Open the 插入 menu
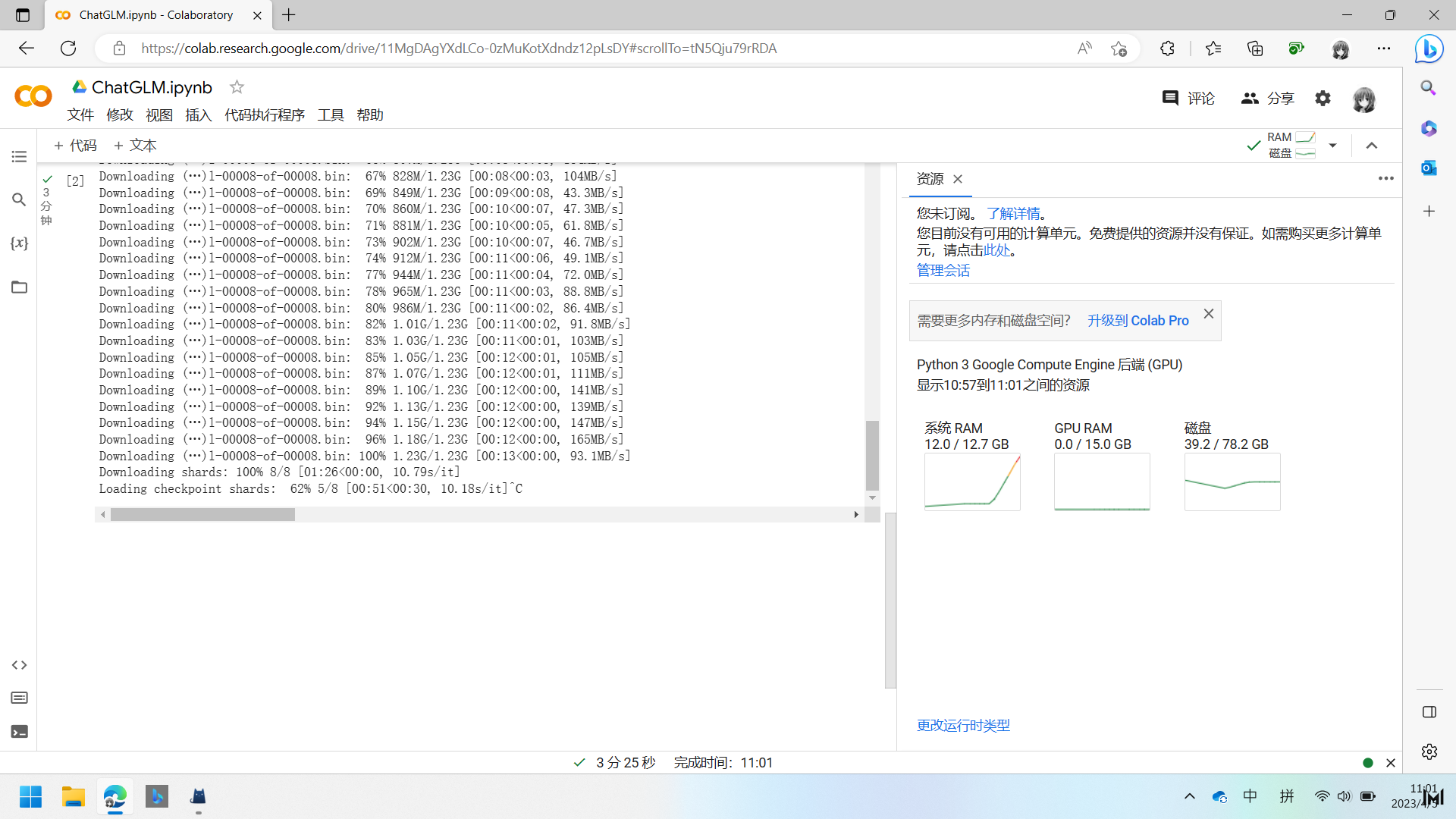Viewport: 1456px width, 819px height. [x=199, y=115]
